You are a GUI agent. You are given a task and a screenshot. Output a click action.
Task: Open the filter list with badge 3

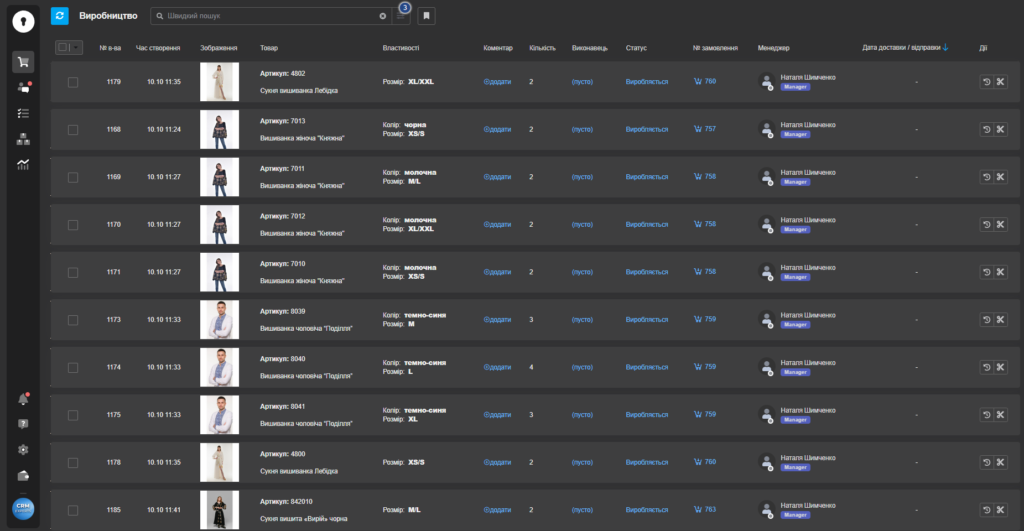point(401,16)
